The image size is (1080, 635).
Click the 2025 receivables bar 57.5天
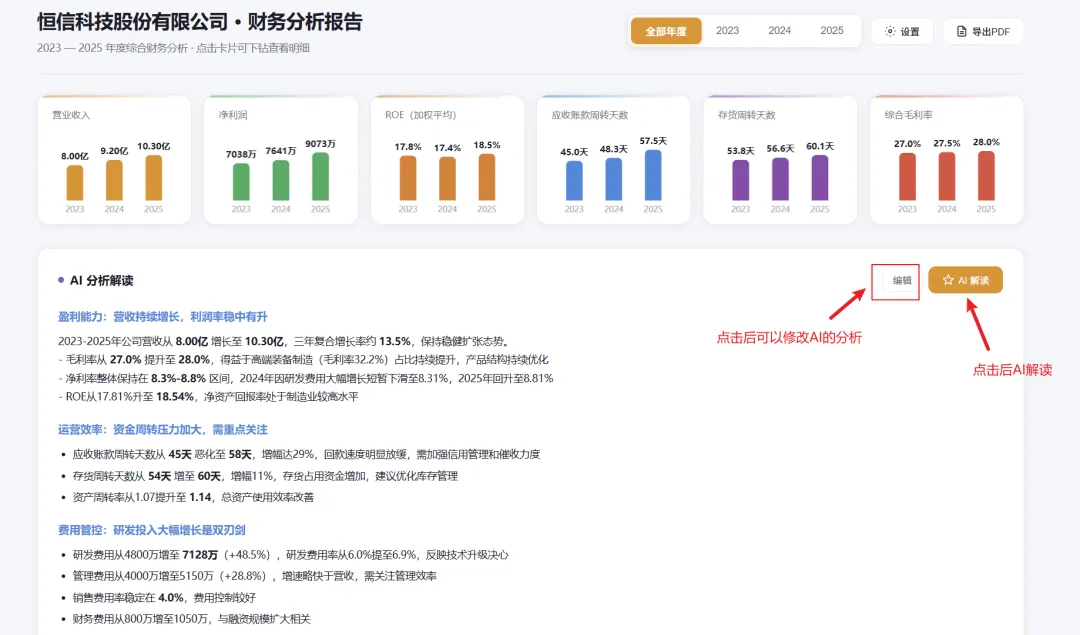(x=653, y=175)
